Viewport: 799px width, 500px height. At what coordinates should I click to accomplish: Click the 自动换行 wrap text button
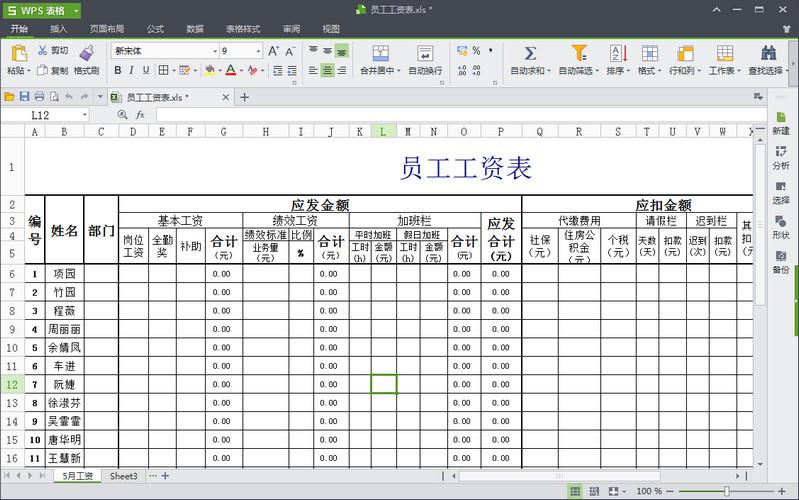[x=424, y=71]
